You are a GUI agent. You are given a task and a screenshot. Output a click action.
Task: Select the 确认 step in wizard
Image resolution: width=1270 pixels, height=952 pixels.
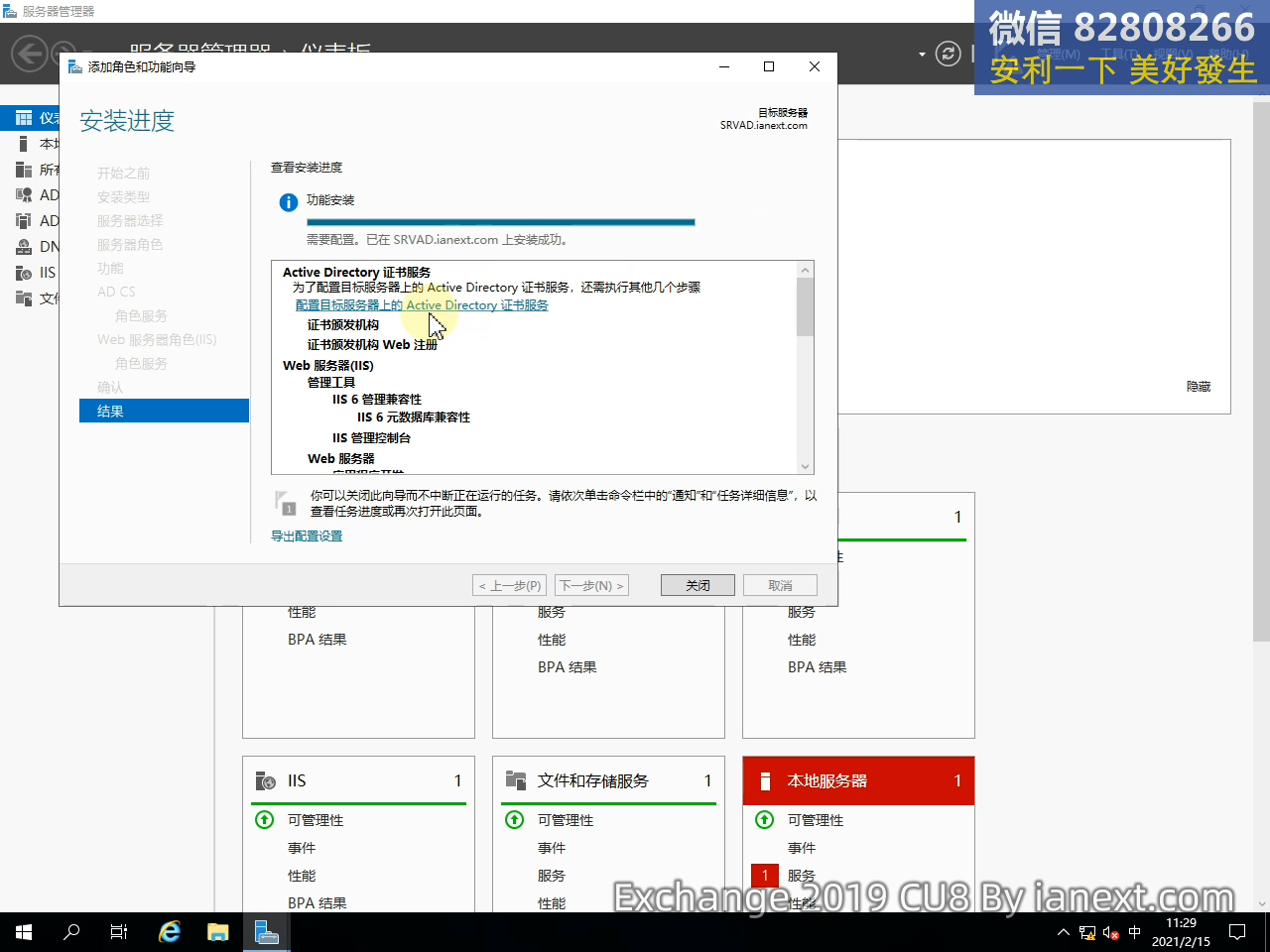click(x=110, y=387)
